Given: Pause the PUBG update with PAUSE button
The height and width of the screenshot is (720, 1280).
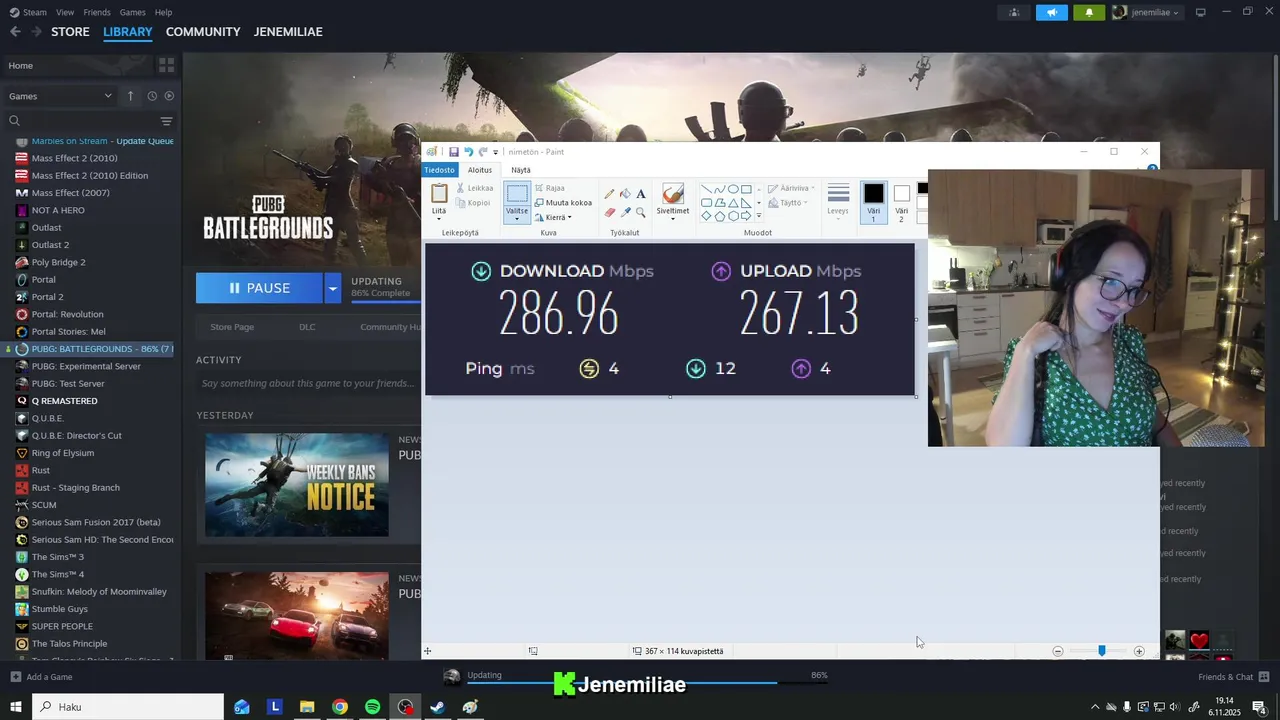Looking at the screenshot, I should pos(259,288).
